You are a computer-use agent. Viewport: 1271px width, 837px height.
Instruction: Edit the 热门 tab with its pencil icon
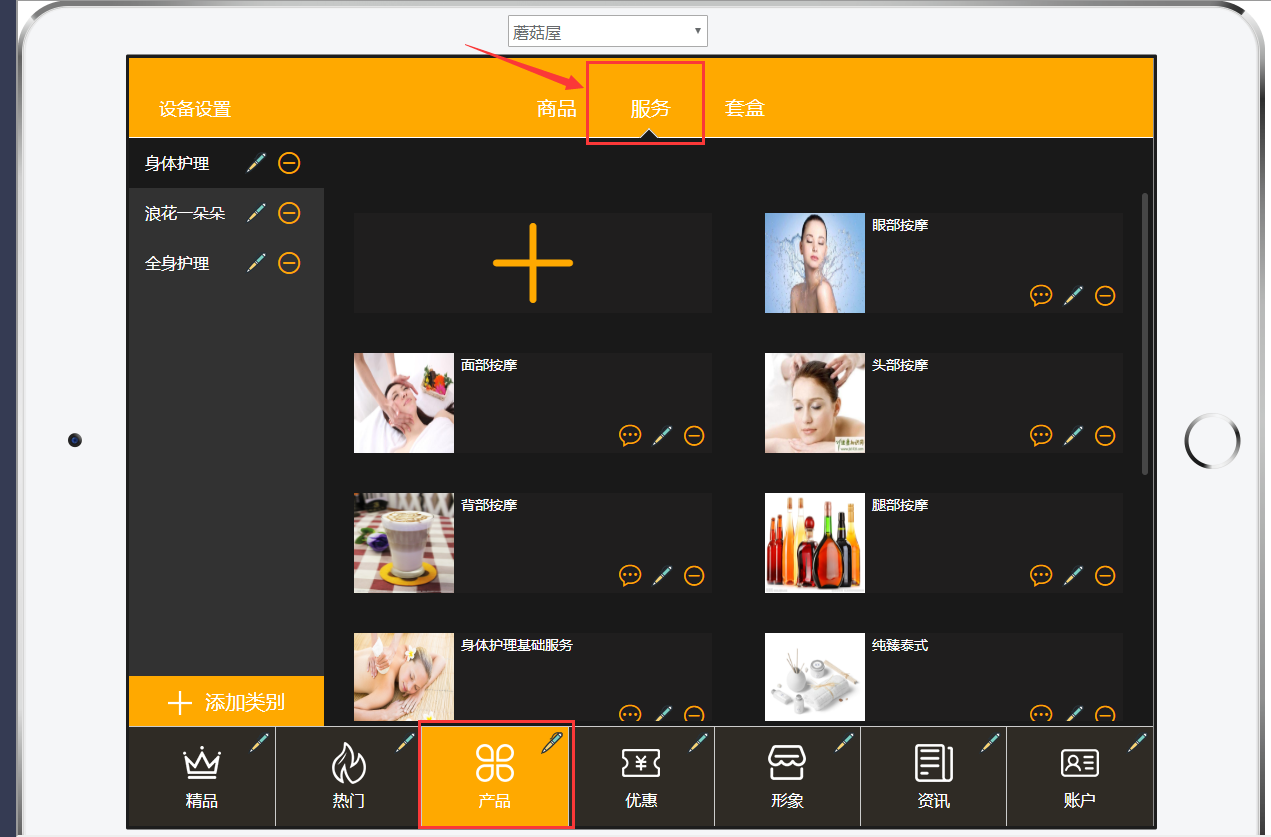pyautogui.click(x=405, y=742)
